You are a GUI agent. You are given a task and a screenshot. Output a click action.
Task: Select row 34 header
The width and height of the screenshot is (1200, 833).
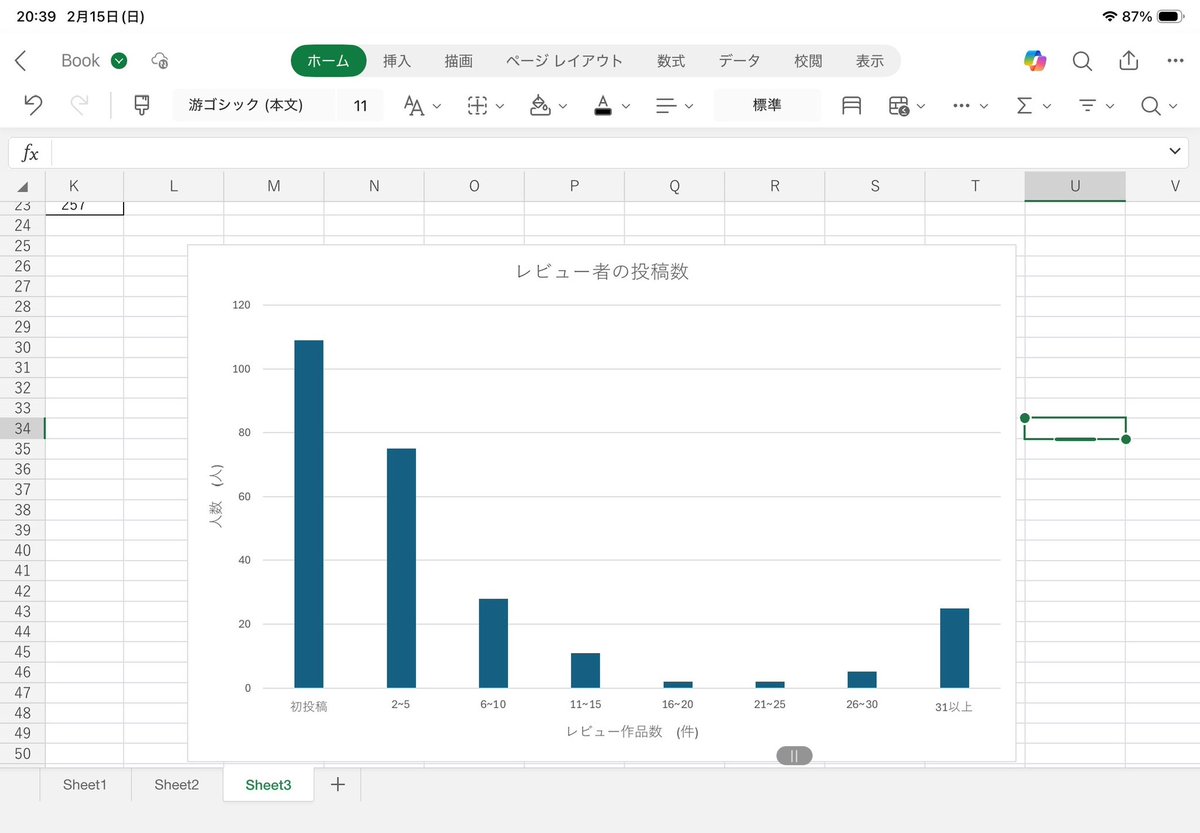(22, 428)
